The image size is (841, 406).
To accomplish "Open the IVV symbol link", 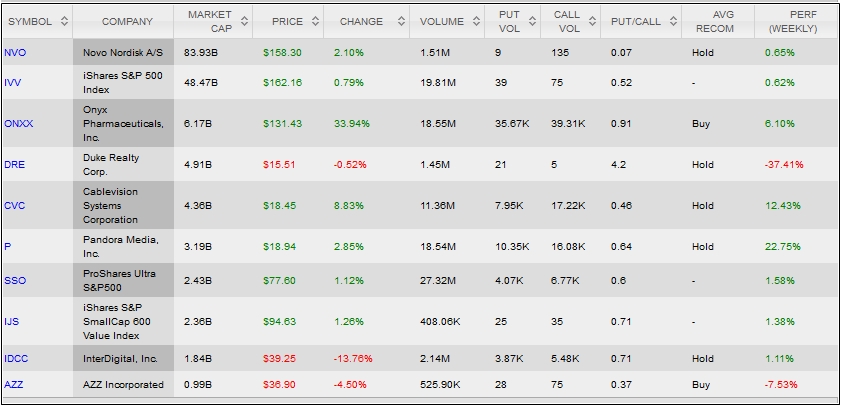I will point(12,83).
